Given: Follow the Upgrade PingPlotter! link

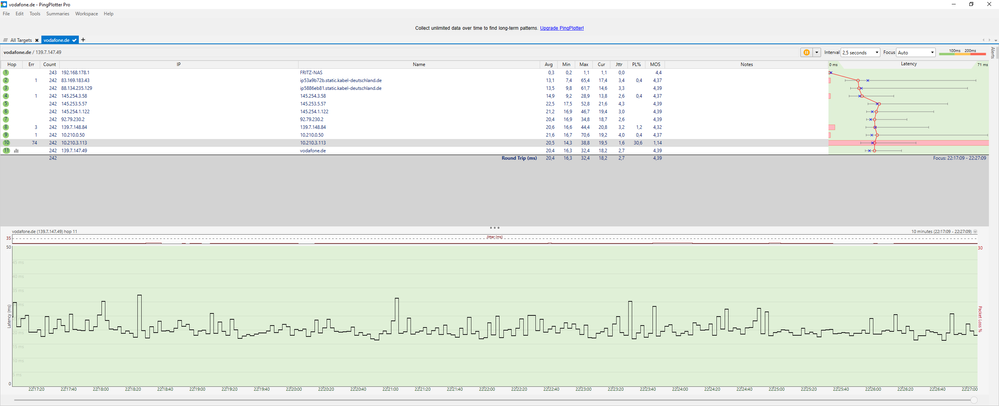Looking at the screenshot, I should 562,29.
